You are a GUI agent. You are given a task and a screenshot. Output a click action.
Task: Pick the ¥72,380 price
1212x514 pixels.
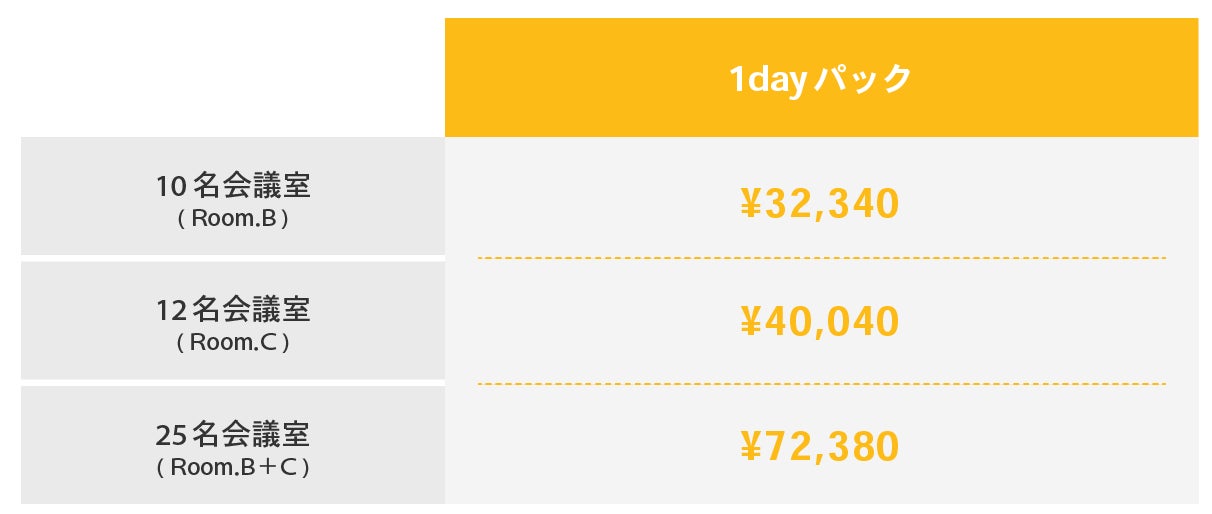point(820,447)
